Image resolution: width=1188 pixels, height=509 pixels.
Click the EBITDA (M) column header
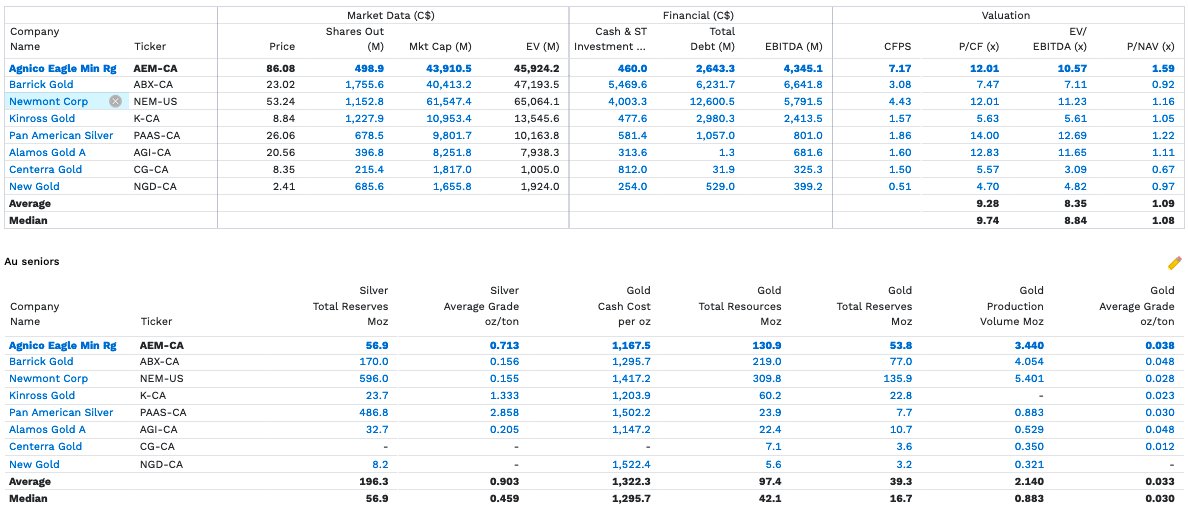[794, 46]
